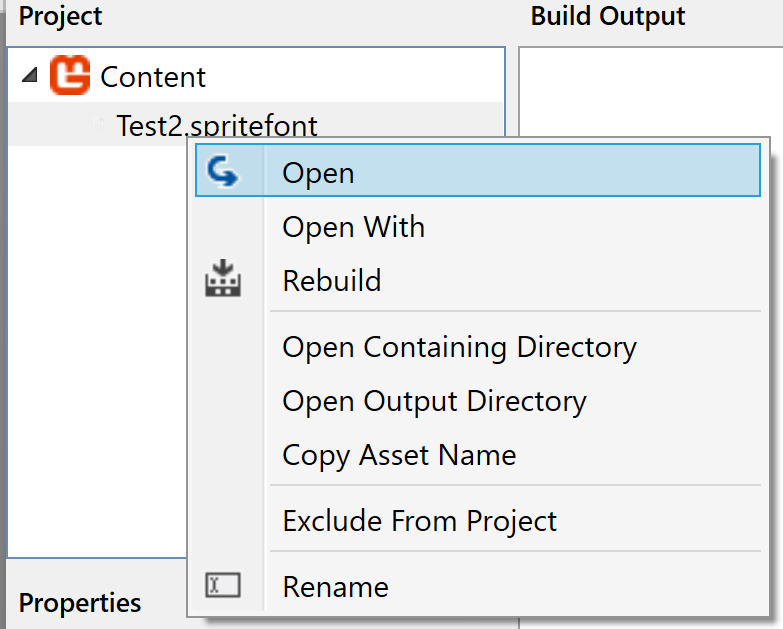Choose Open With from the context menu

353,227
